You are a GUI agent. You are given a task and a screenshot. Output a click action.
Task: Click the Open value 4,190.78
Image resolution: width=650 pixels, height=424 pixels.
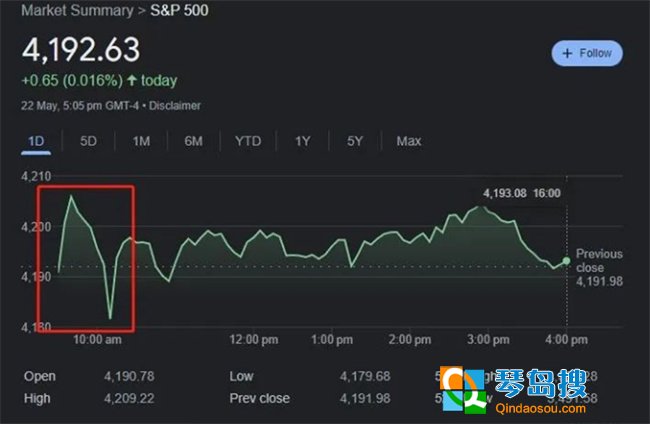129,376
